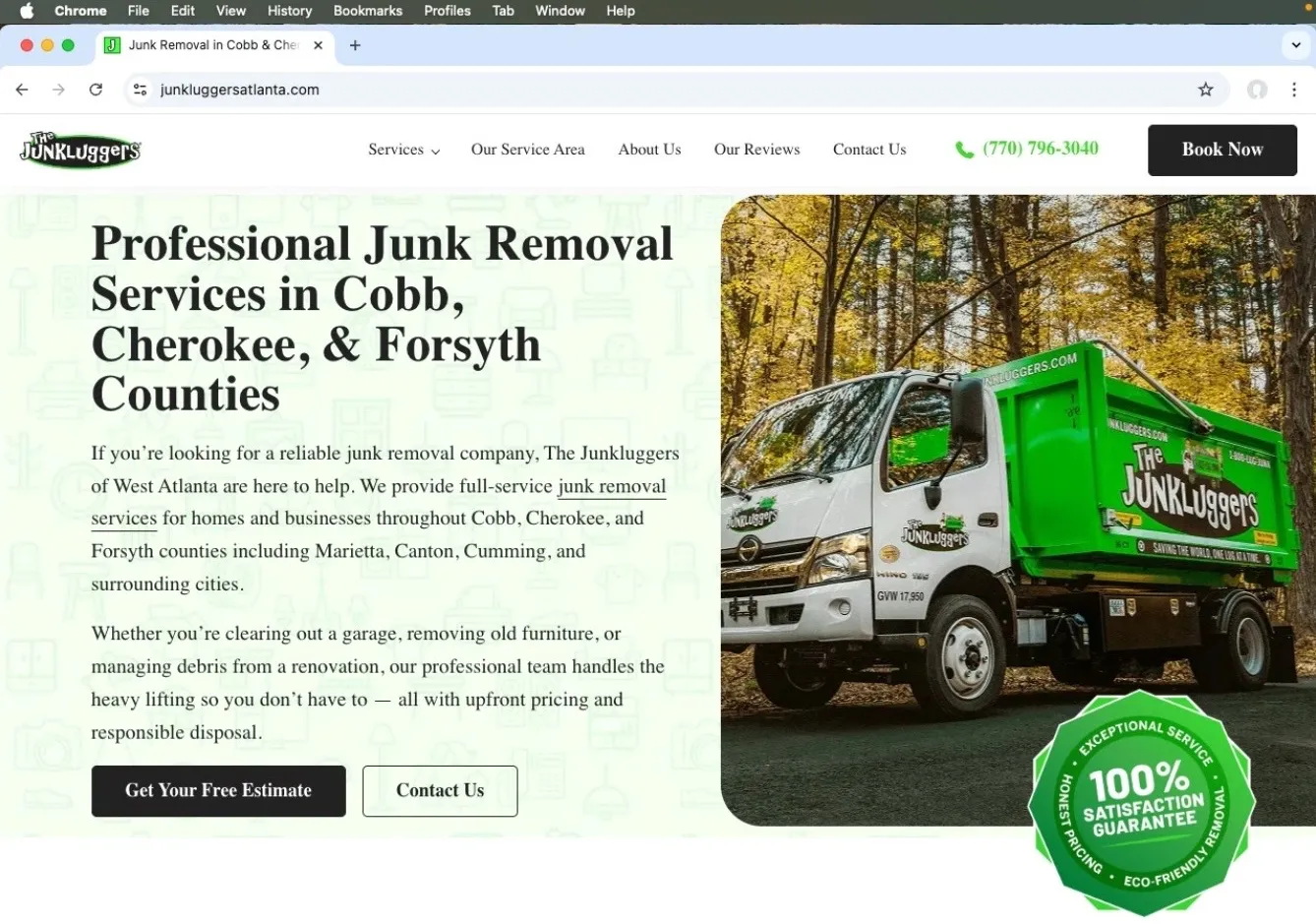Open the Window menu
The image size is (1316, 924).
(x=560, y=11)
